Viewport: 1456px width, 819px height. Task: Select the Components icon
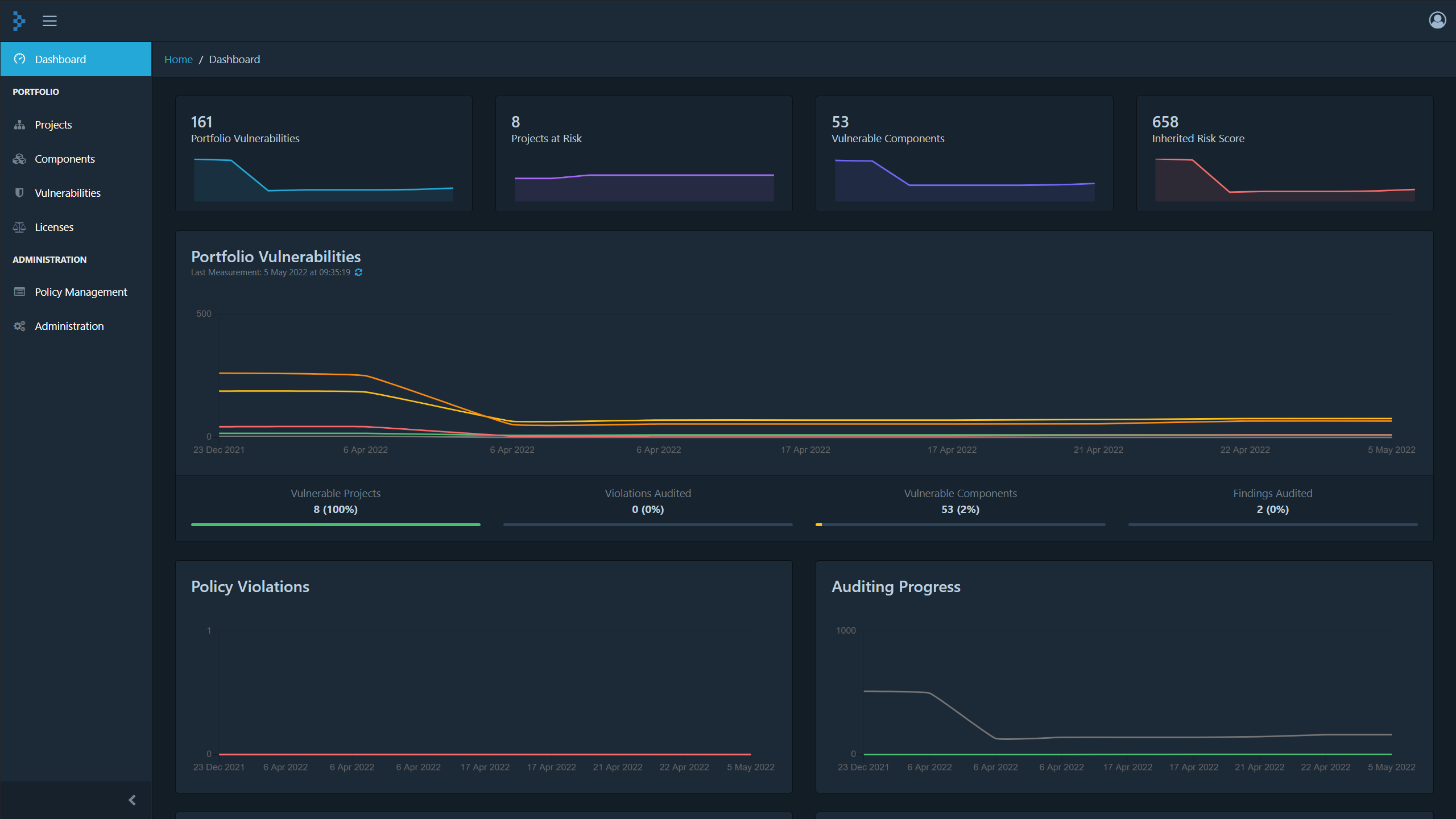tap(19, 159)
